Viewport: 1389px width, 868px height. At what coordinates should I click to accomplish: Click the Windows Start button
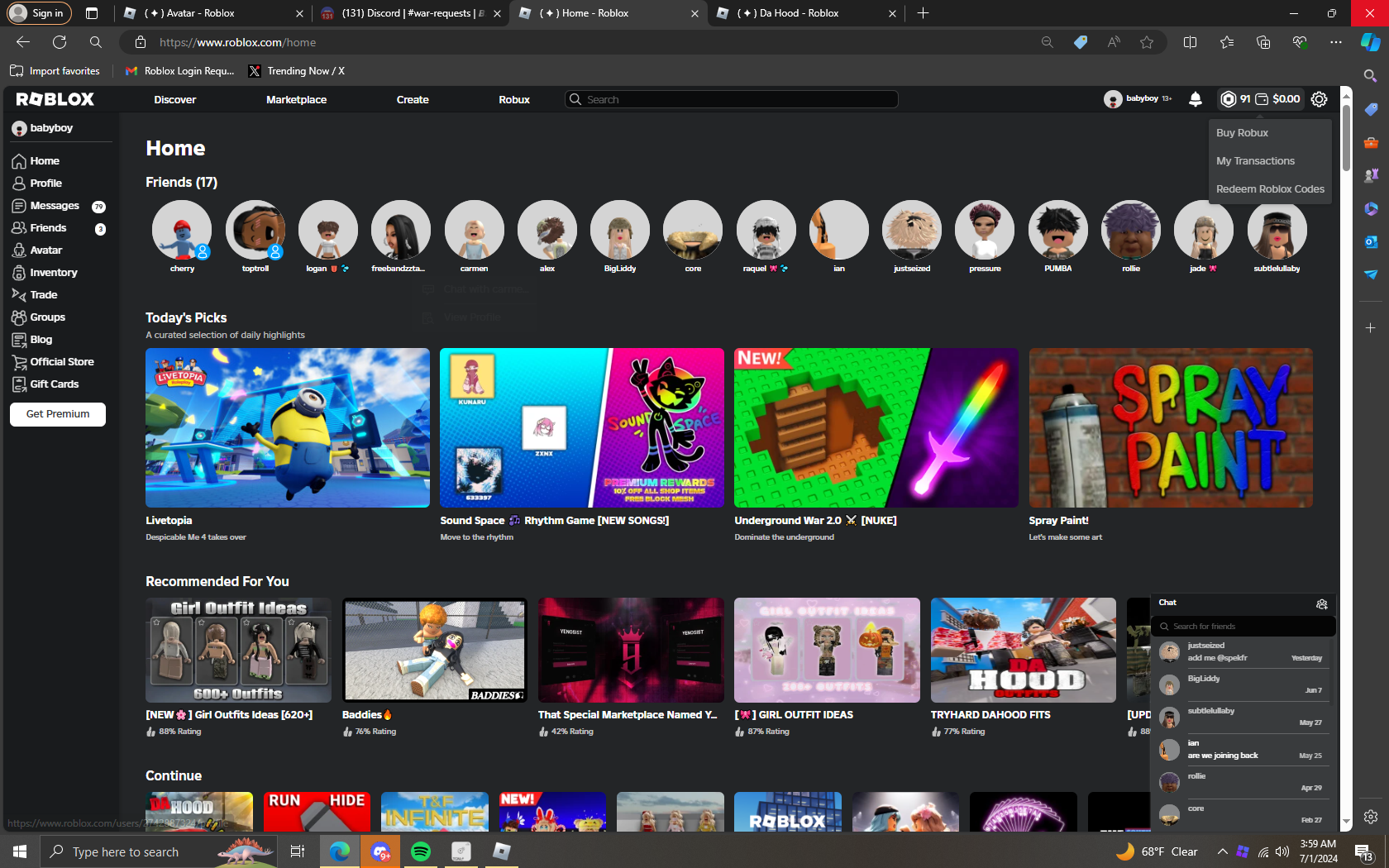point(20,851)
